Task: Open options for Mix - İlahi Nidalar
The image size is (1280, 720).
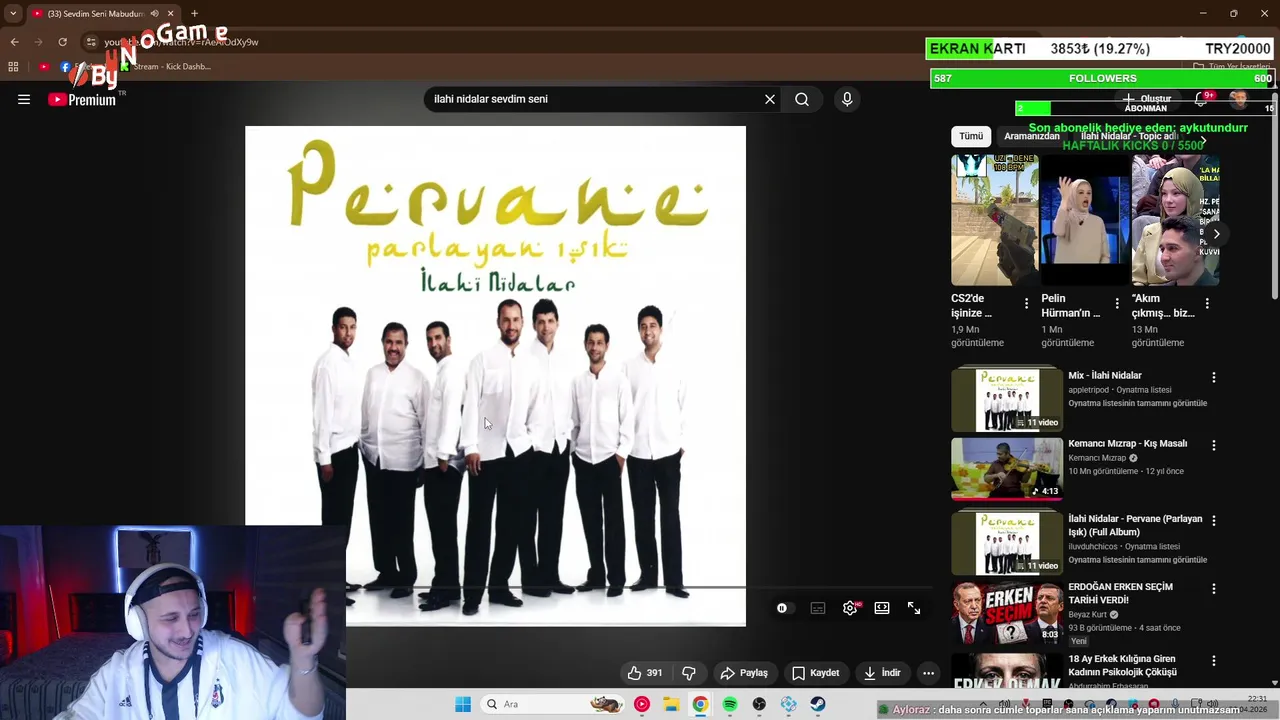Action: click(1214, 378)
